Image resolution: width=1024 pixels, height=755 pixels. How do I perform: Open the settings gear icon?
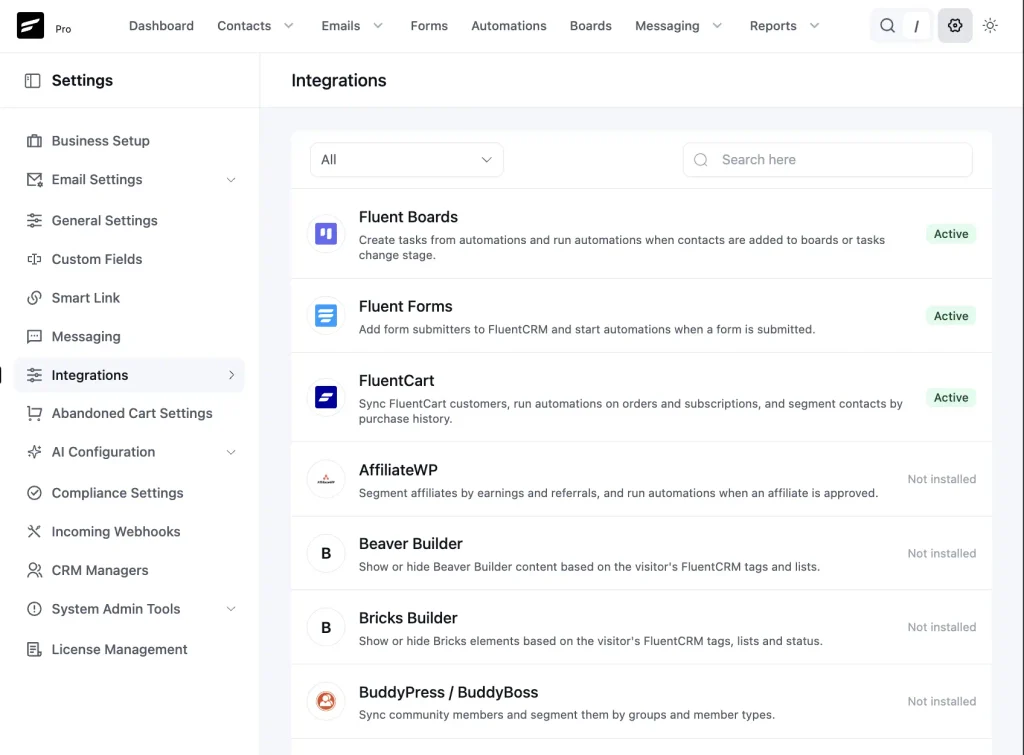(x=955, y=25)
